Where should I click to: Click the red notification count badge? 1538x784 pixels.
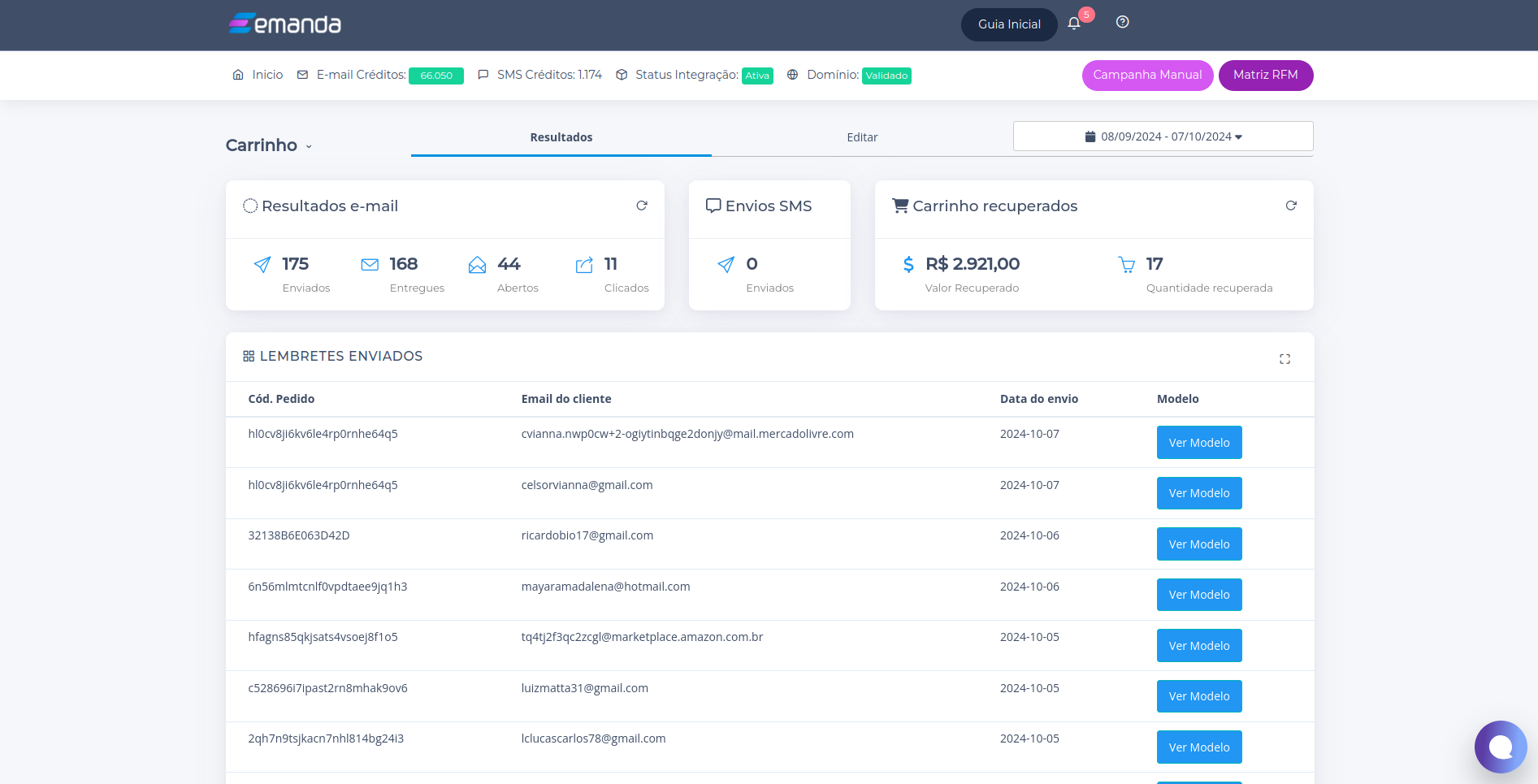1086,15
